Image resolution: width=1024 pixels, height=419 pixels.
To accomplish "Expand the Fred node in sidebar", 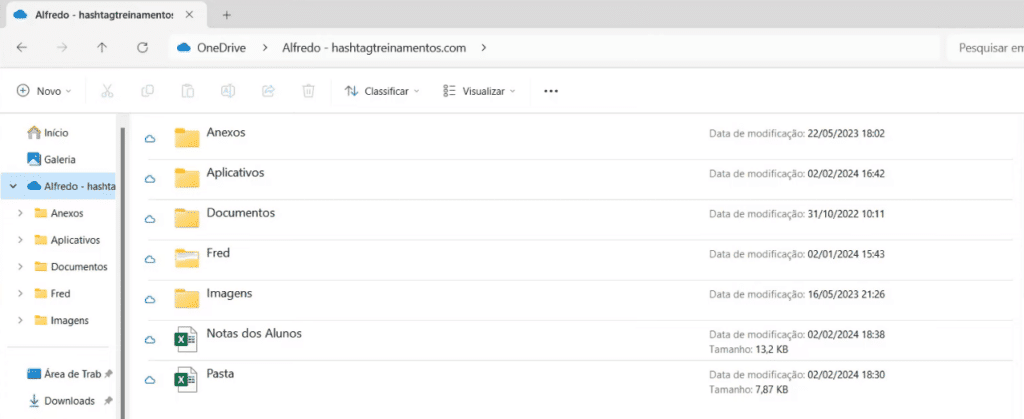I will click(x=20, y=294).
